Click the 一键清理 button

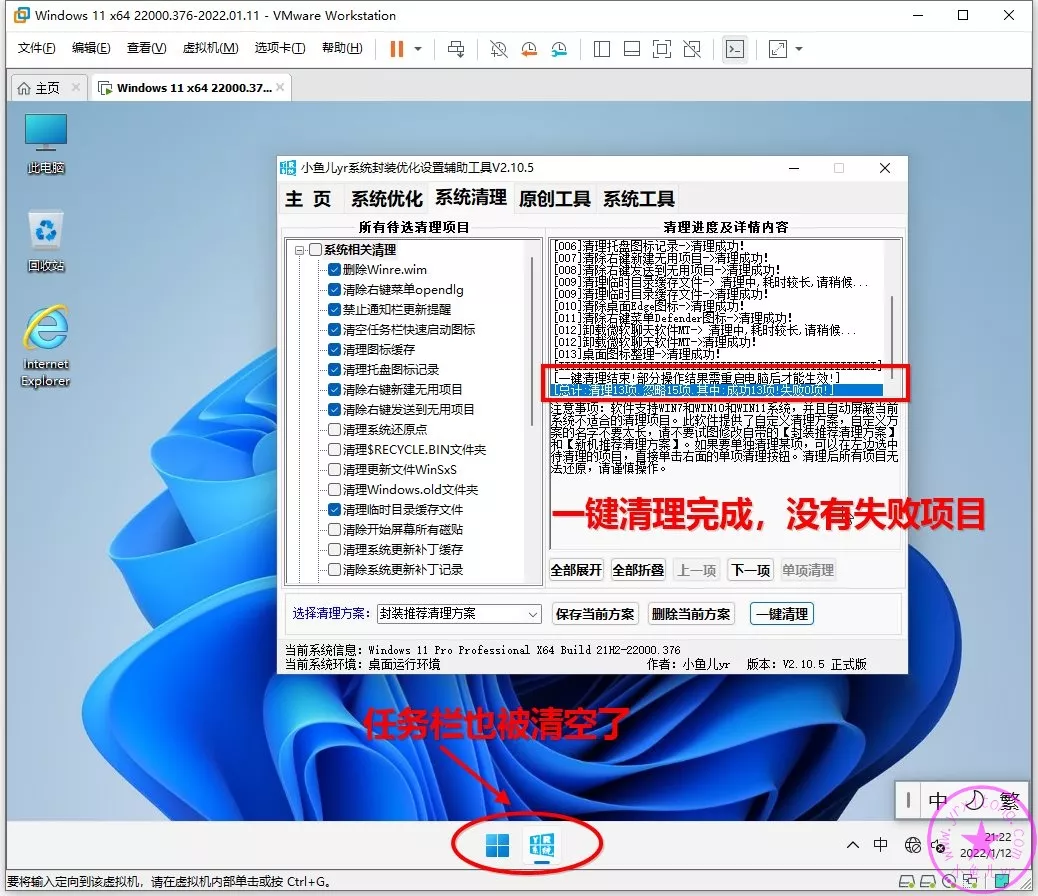click(x=782, y=614)
